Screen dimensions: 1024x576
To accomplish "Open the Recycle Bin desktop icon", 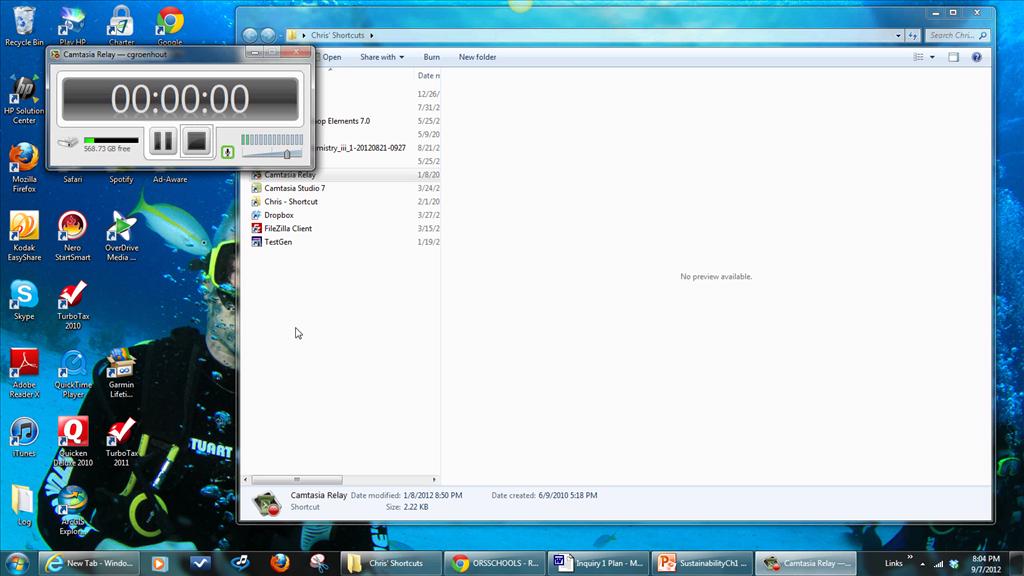I will 24,26.
